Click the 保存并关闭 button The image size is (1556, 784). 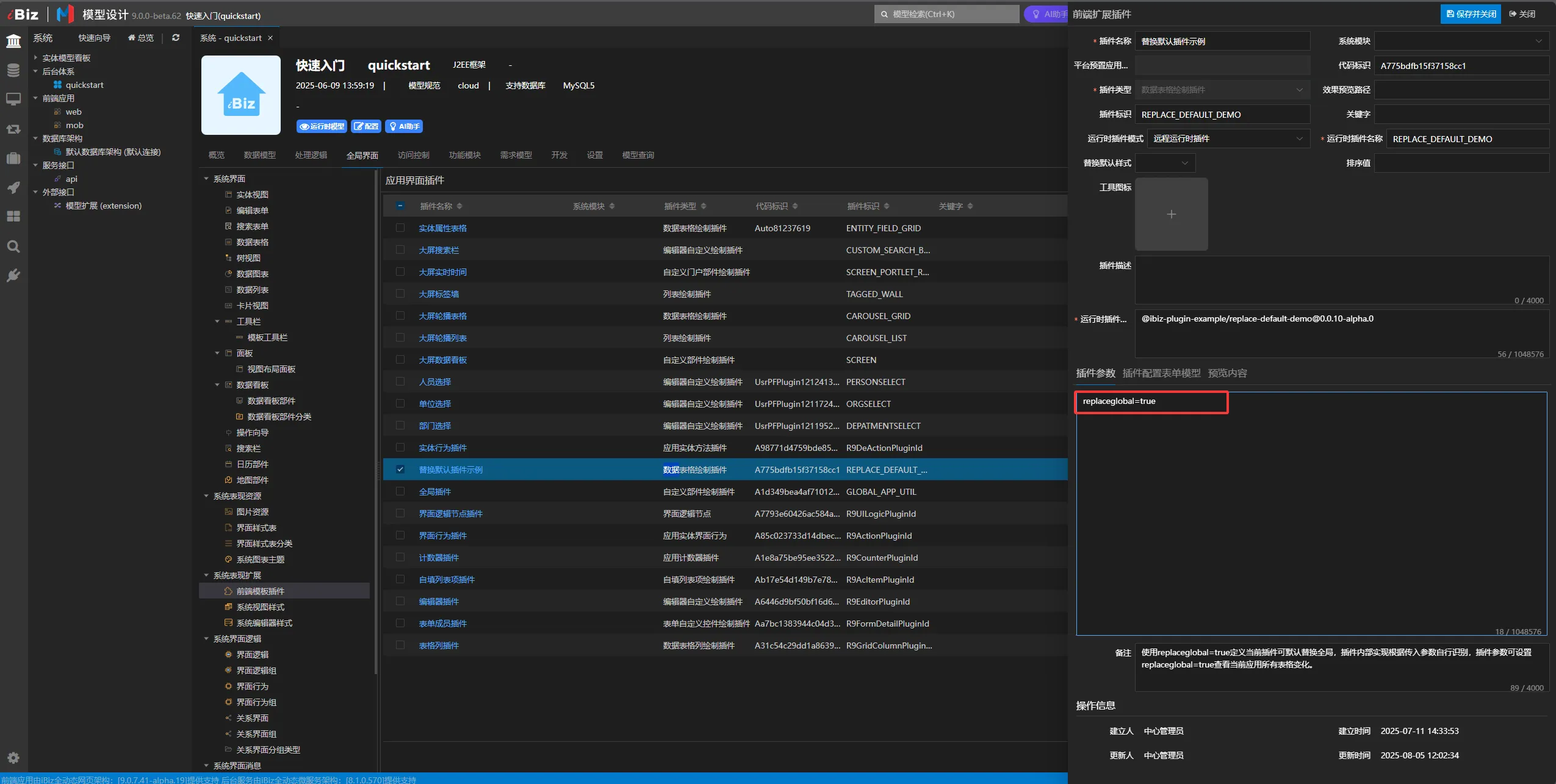coord(1471,14)
